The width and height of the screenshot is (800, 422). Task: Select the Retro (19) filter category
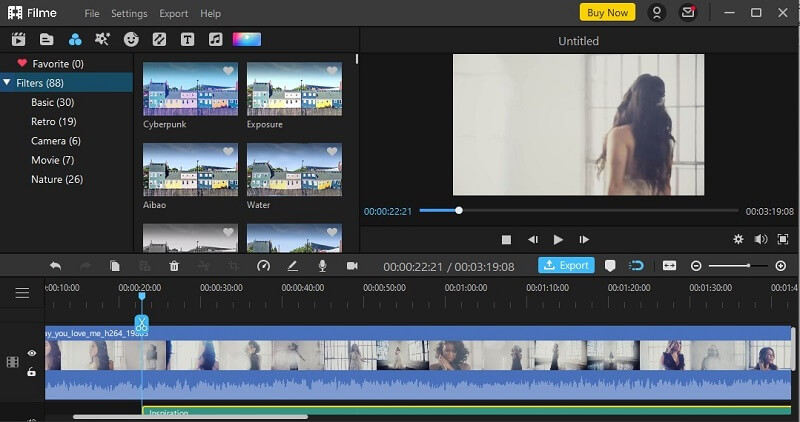pyautogui.click(x=54, y=121)
